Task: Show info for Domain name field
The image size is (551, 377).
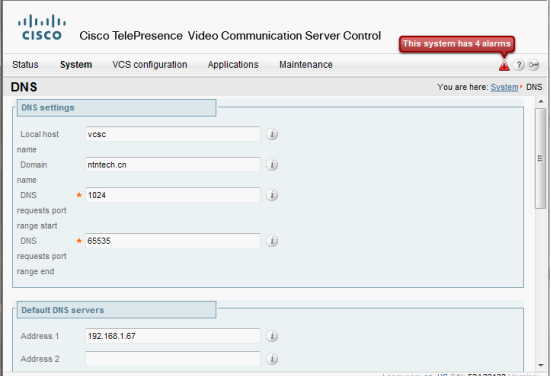Action: point(272,164)
